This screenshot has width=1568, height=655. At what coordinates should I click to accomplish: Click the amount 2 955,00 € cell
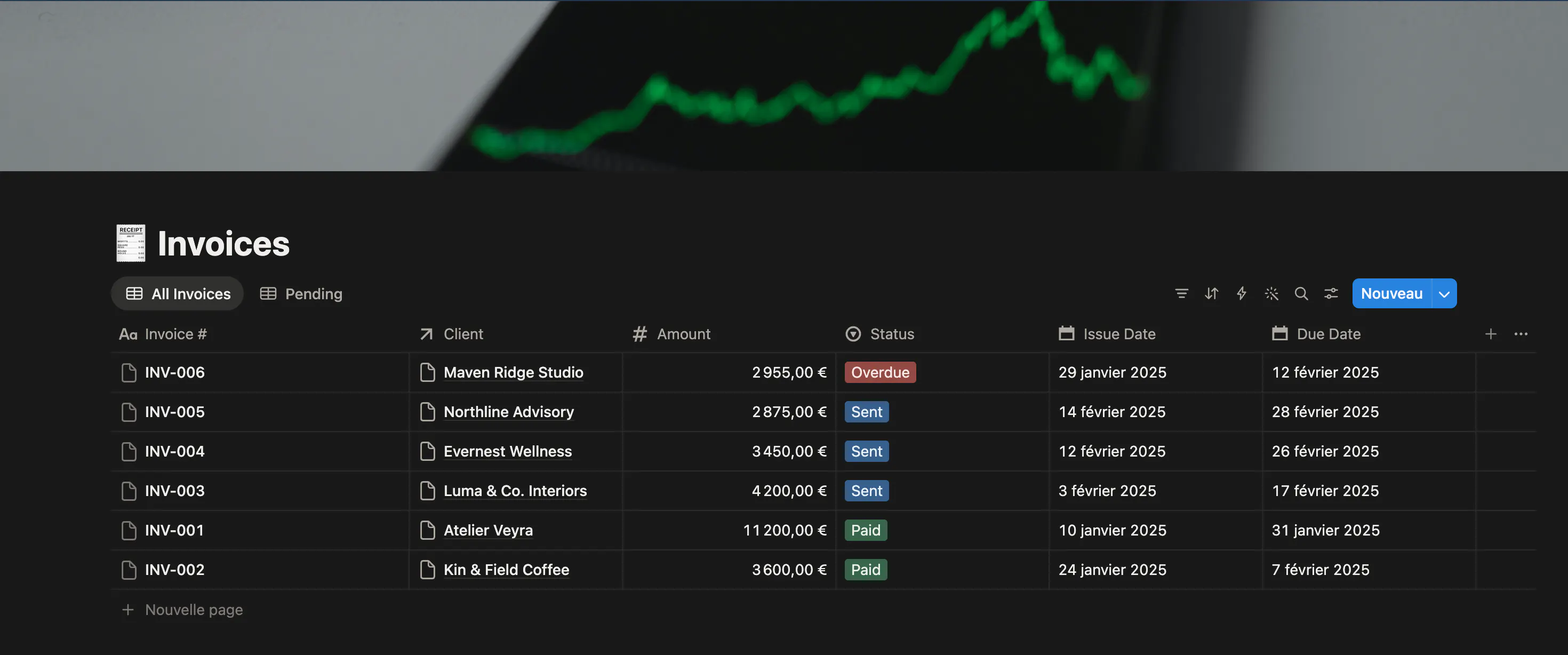coord(729,372)
